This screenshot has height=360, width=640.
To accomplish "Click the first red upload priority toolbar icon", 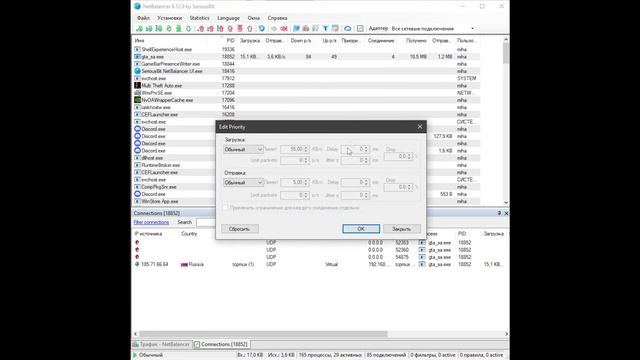I will [200, 29].
